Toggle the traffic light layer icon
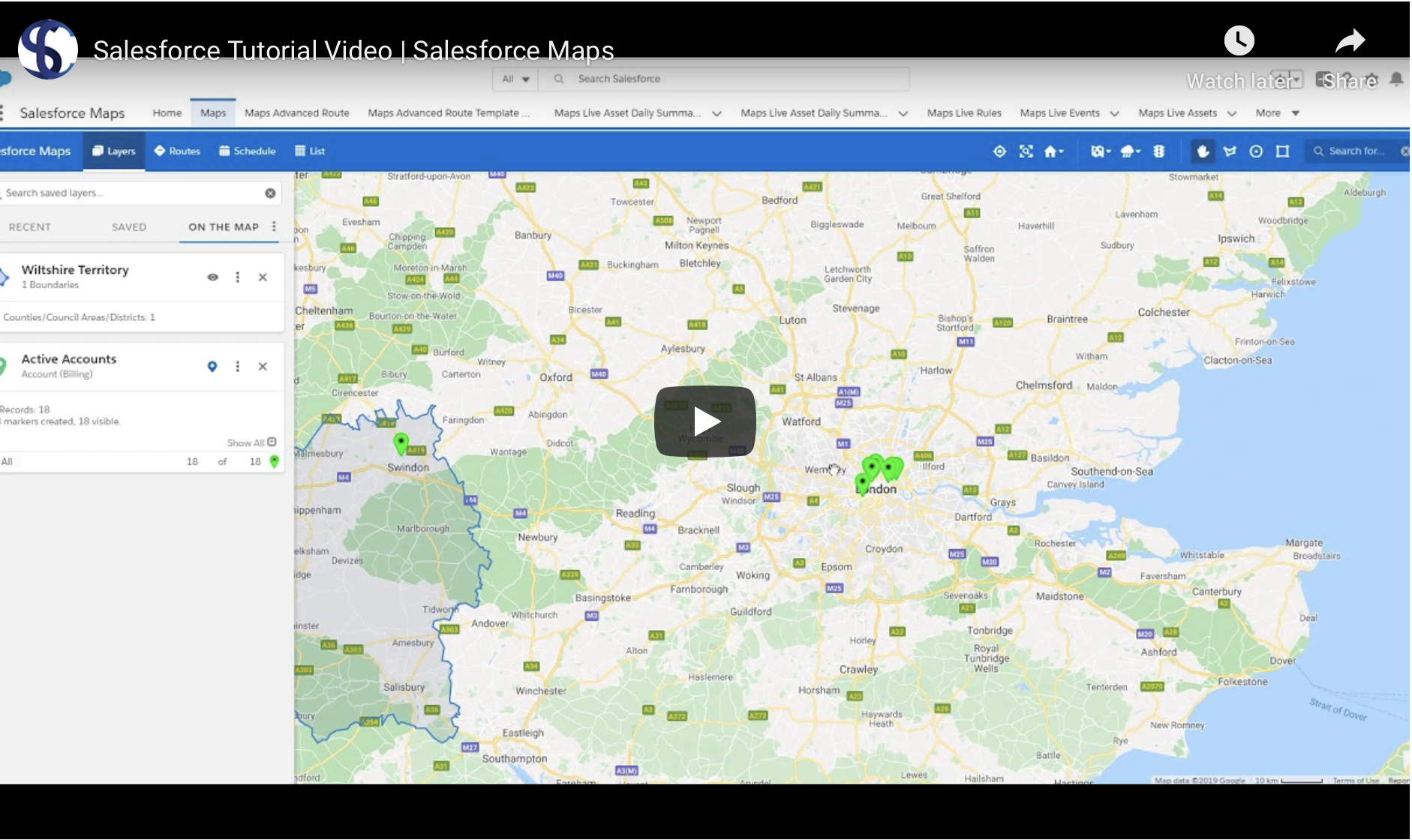 (x=1158, y=151)
